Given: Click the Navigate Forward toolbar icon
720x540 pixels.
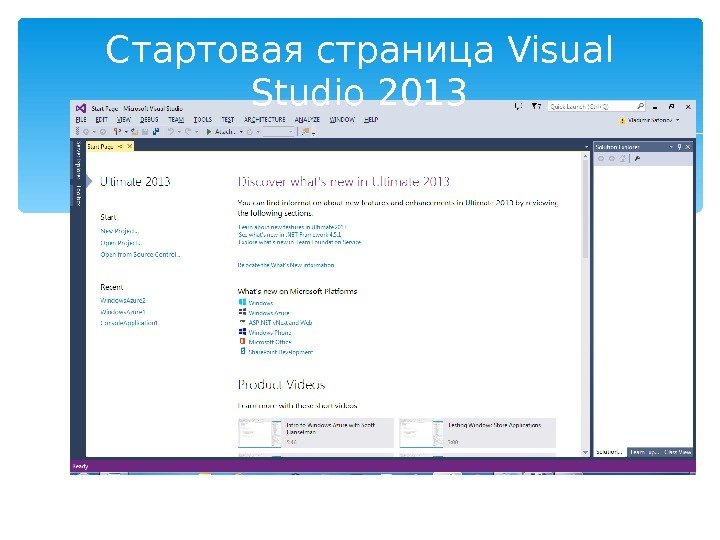Looking at the screenshot, I should (x=103, y=132).
